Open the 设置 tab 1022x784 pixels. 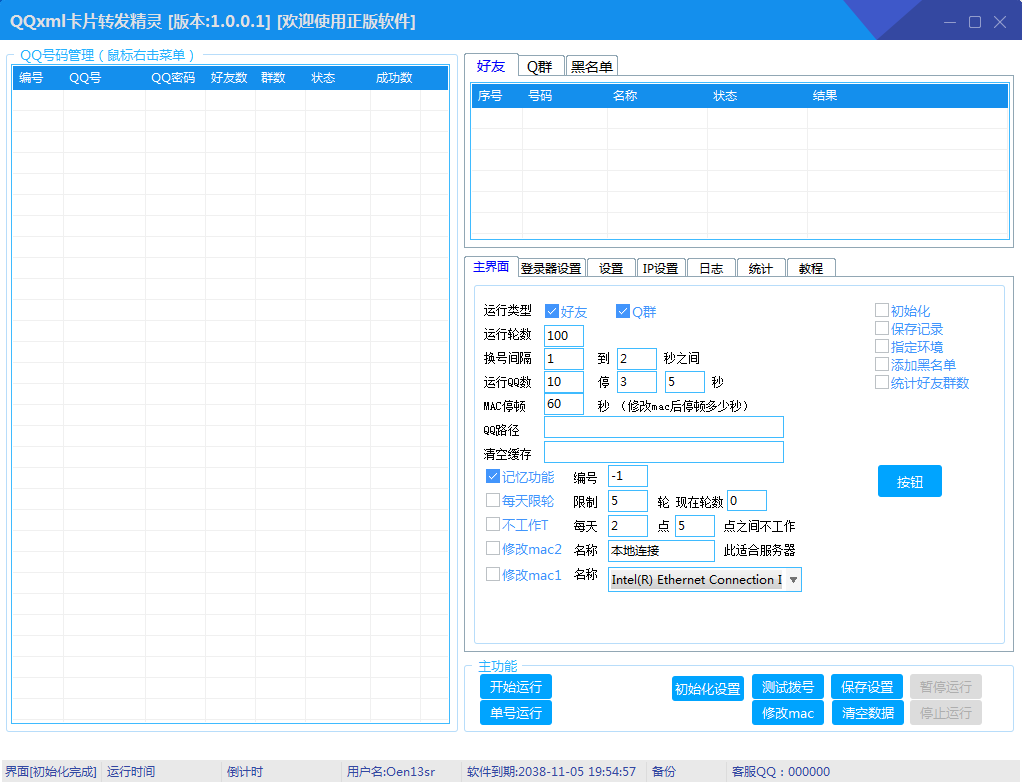point(611,269)
